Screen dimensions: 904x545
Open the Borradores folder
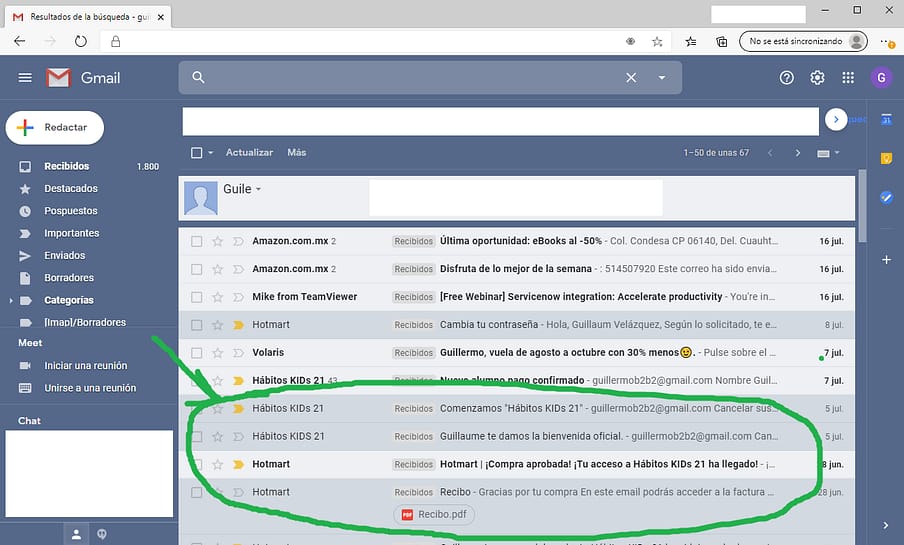point(69,278)
